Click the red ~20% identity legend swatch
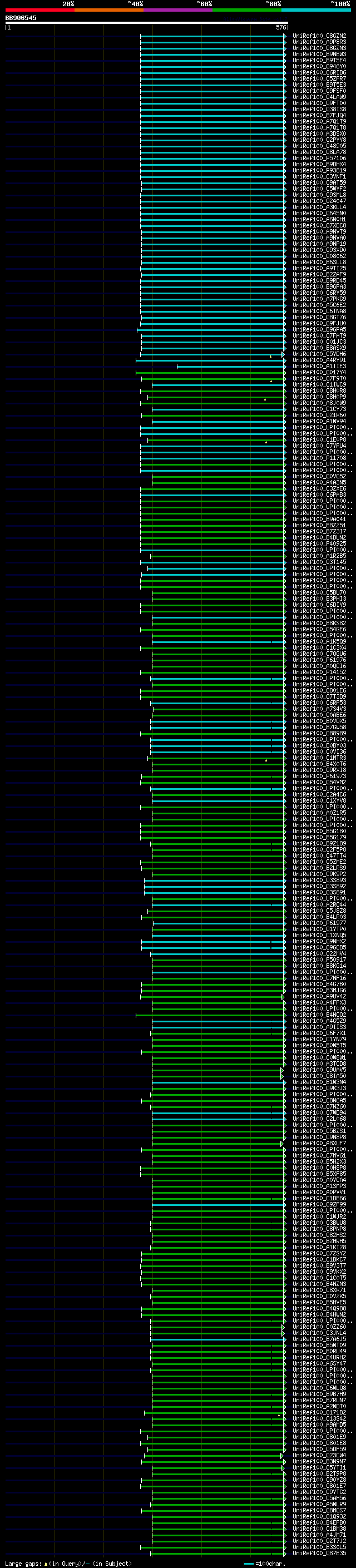 coord(39,10)
